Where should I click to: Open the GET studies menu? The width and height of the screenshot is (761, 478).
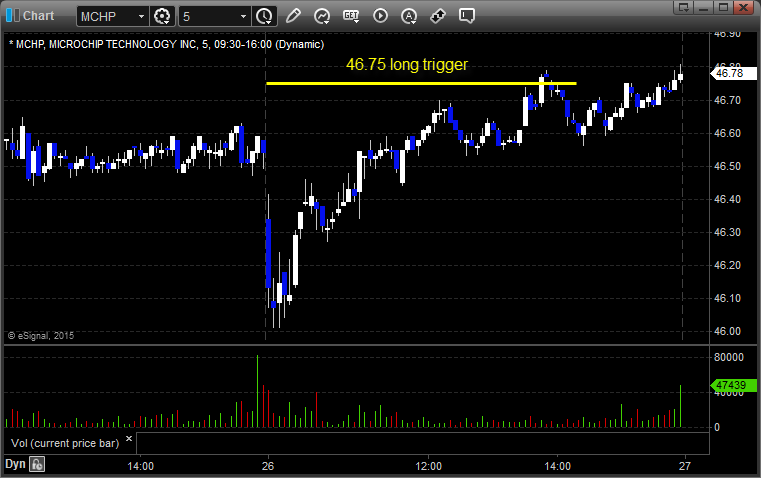351,16
